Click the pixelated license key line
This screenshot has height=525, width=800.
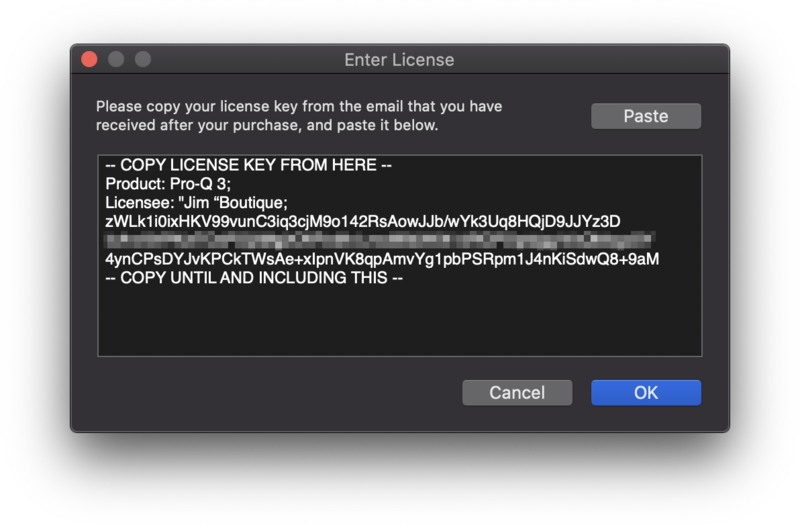pyautogui.click(x=380, y=240)
